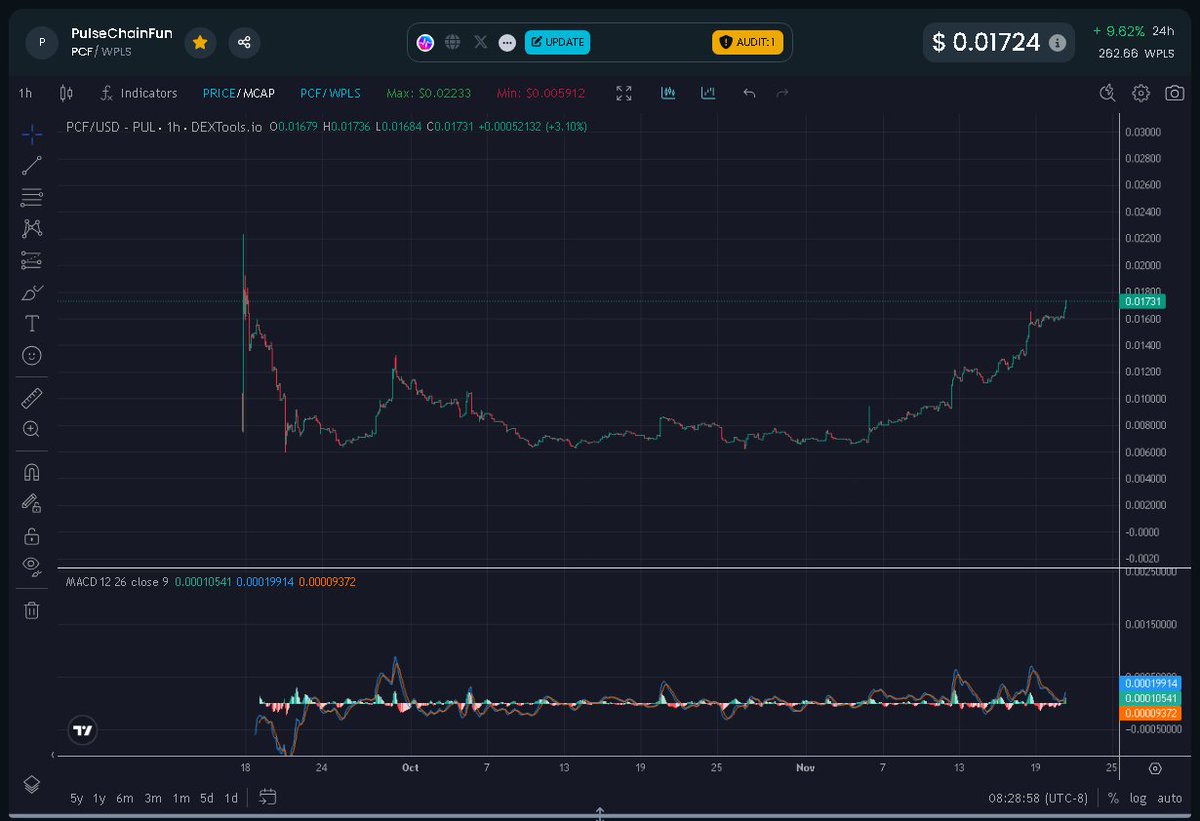The width and height of the screenshot is (1200, 821).
Task: Open the go-to-date calendar icon
Action: (x=267, y=797)
